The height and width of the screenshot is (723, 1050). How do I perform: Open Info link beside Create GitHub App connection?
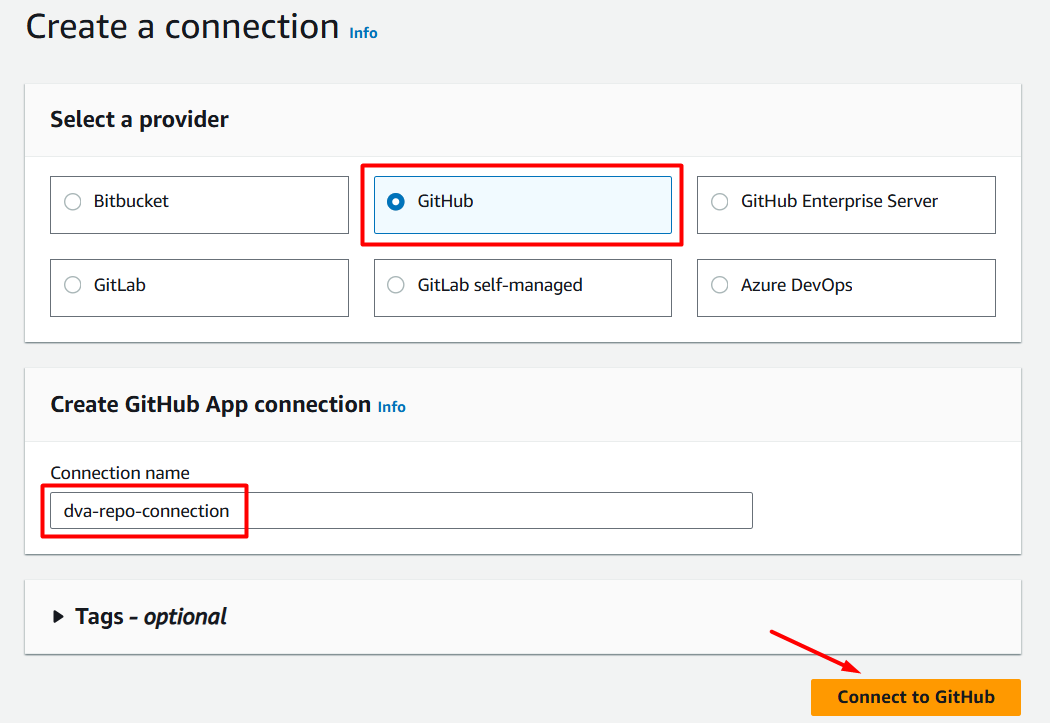pyautogui.click(x=391, y=407)
